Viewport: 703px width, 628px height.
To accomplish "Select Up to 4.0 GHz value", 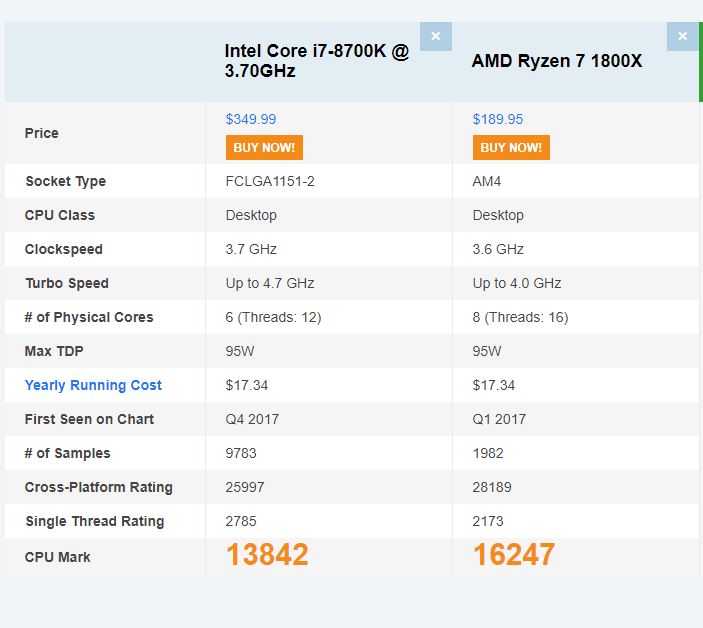I will coord(517,283).
